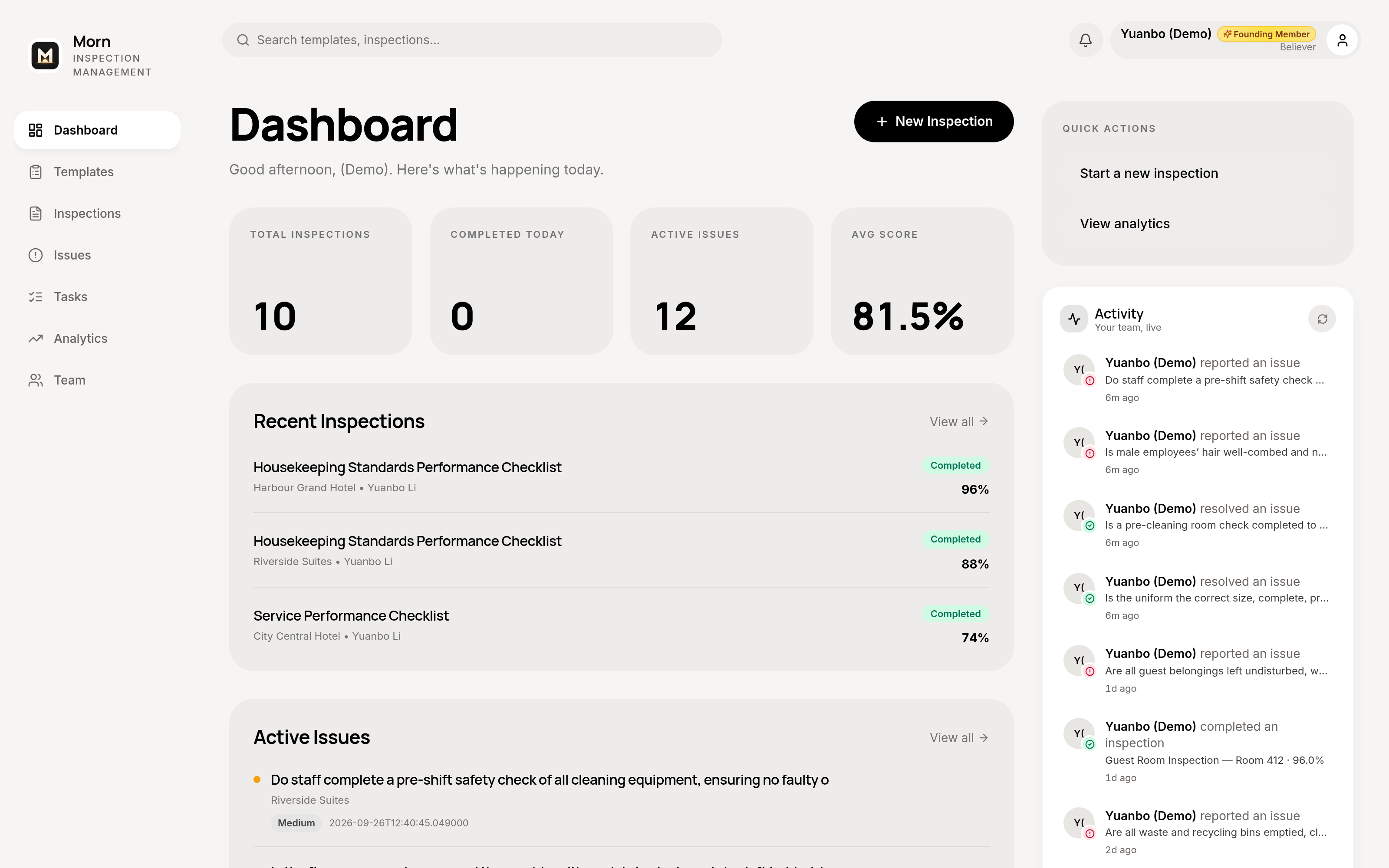Click avatar beside 'Guest Room Inspection — Room 412' activity

1079,733
